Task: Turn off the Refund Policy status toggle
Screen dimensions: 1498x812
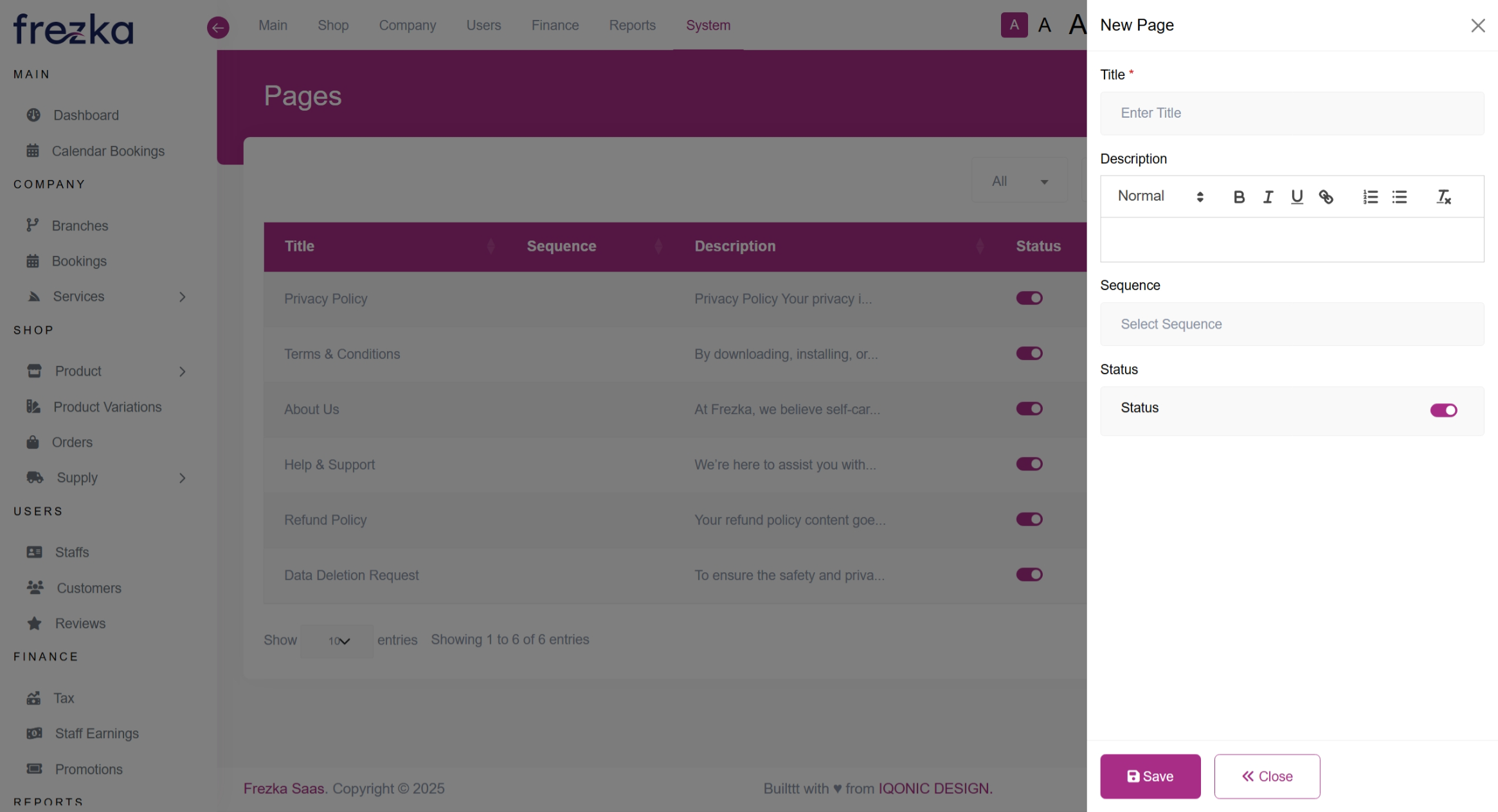Action: point(1029,519)
